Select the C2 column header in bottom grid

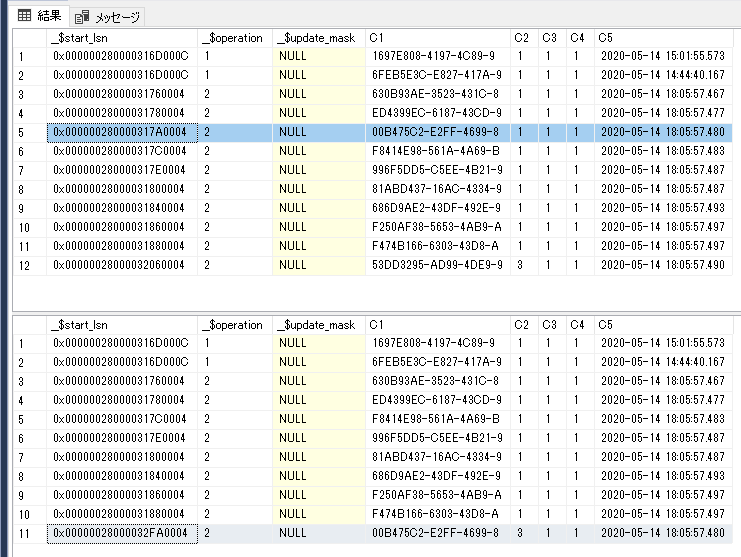pos(524,325)
